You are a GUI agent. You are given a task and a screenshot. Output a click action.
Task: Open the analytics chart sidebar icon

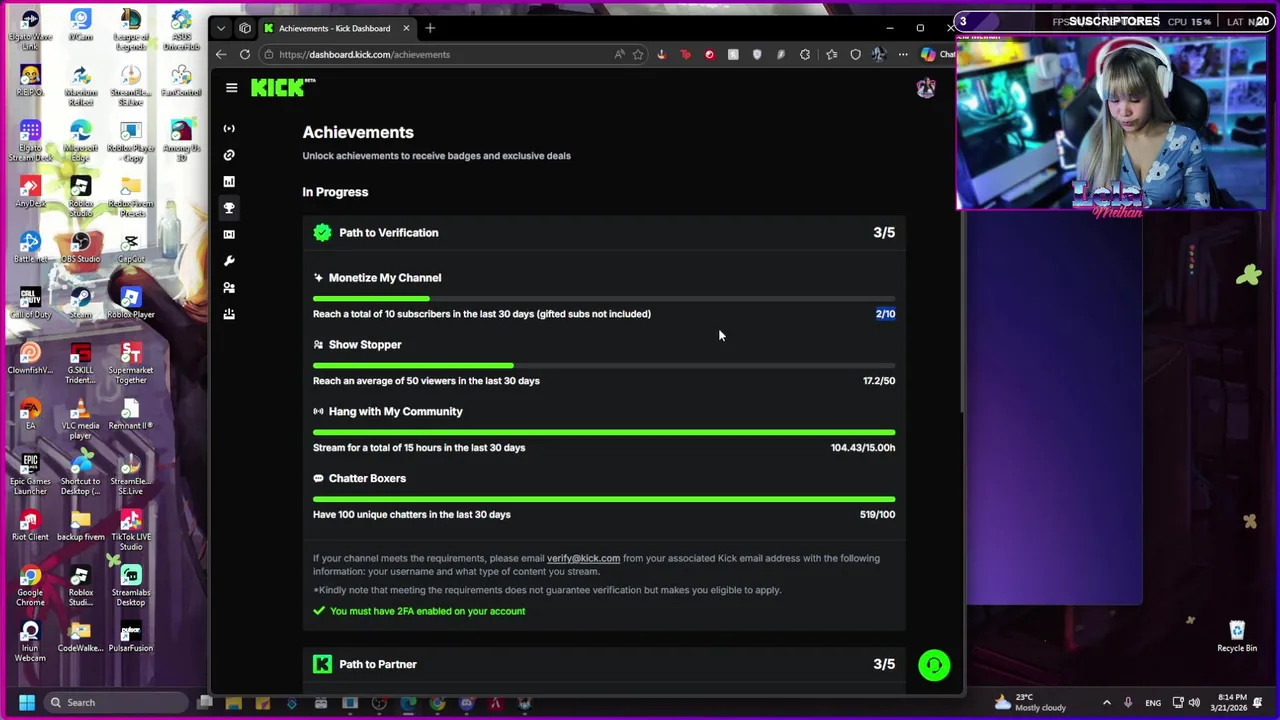[x=229, y=181]
